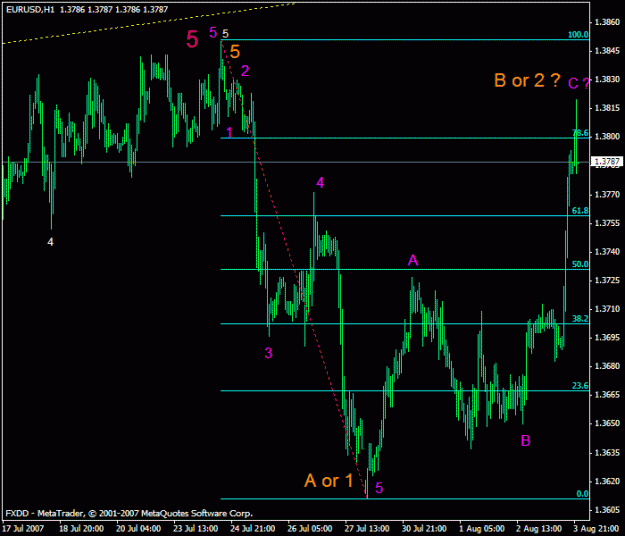The width and height of the screenshot is (625, 536).
Task: Select the red dotted Fibonacci base line
Action: tap(294, 269)
